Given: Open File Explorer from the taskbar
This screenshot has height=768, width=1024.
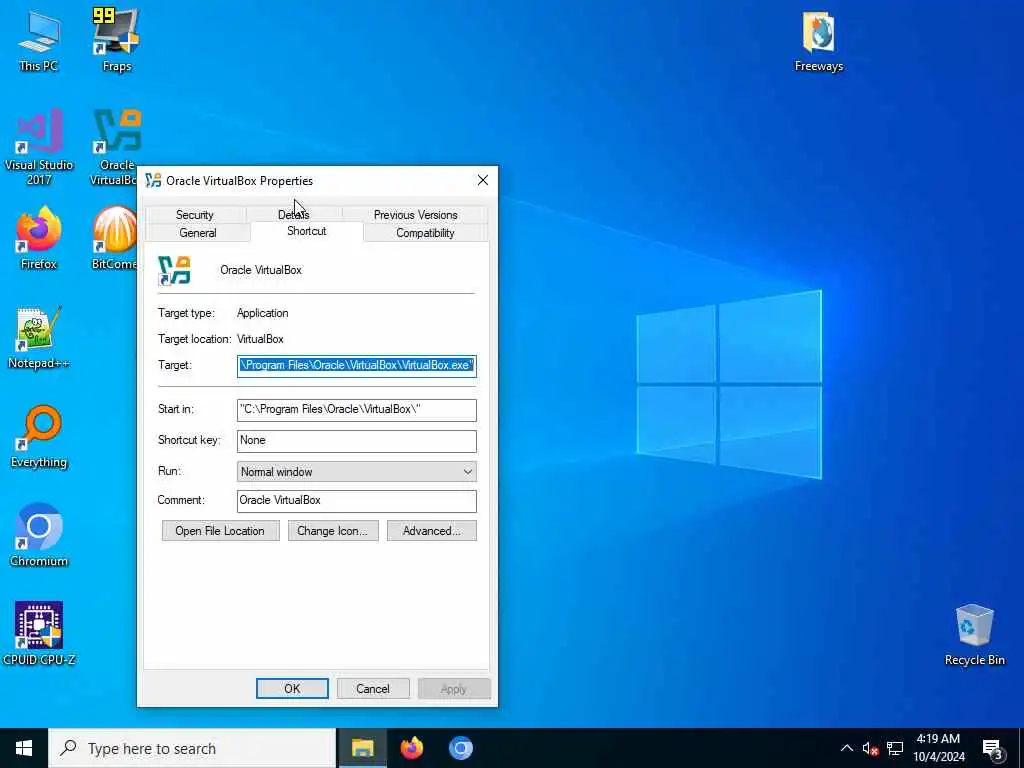Looking at the screenshot, I should [x=362, y=748].
